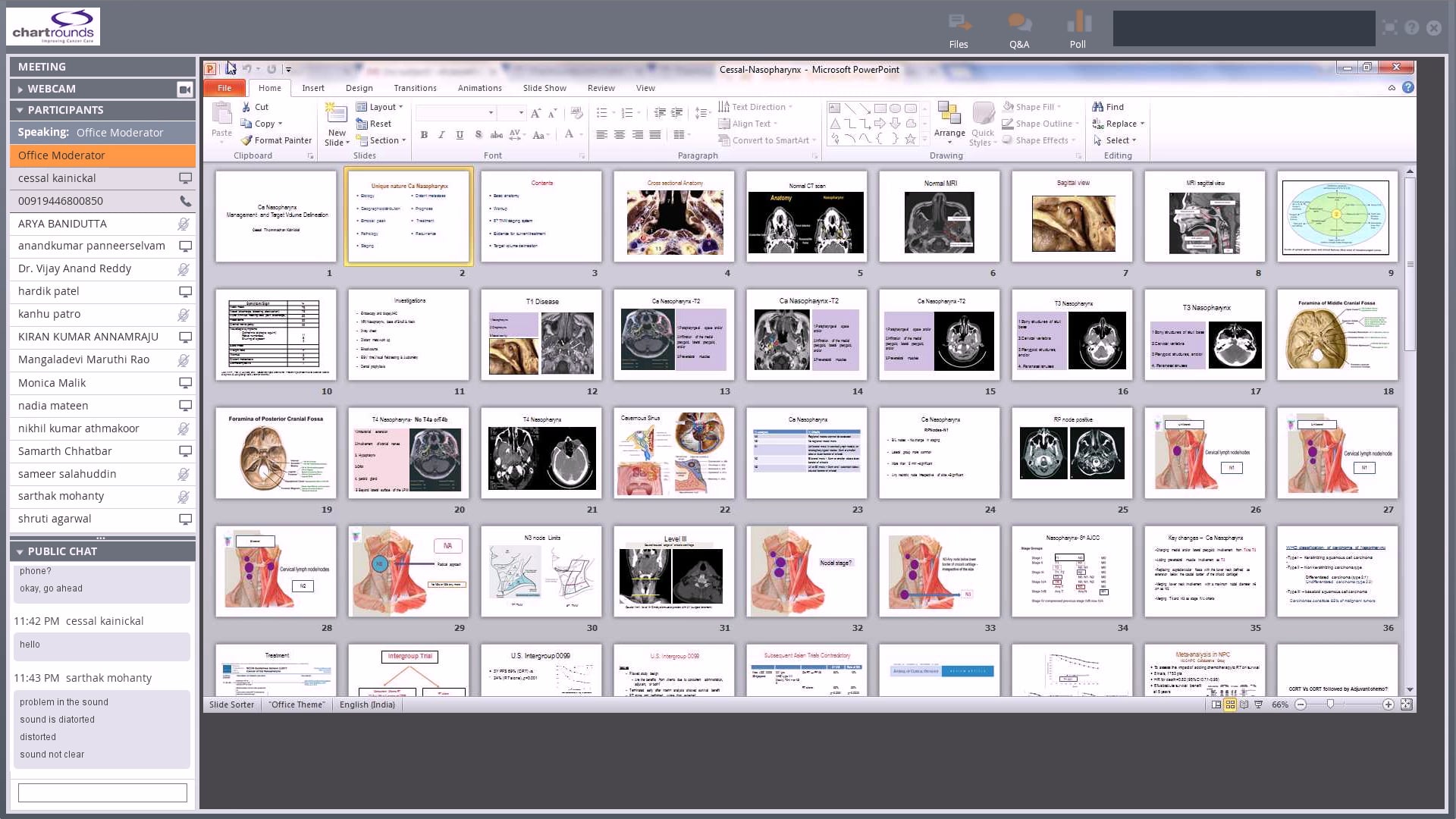Click the Bold formatting icon

(424, 135)
